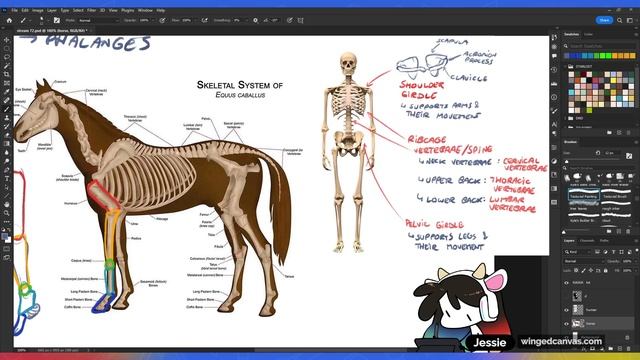Create new group folder in Layers panel
The width and height of the screenshot is (640, 360).
611,349
